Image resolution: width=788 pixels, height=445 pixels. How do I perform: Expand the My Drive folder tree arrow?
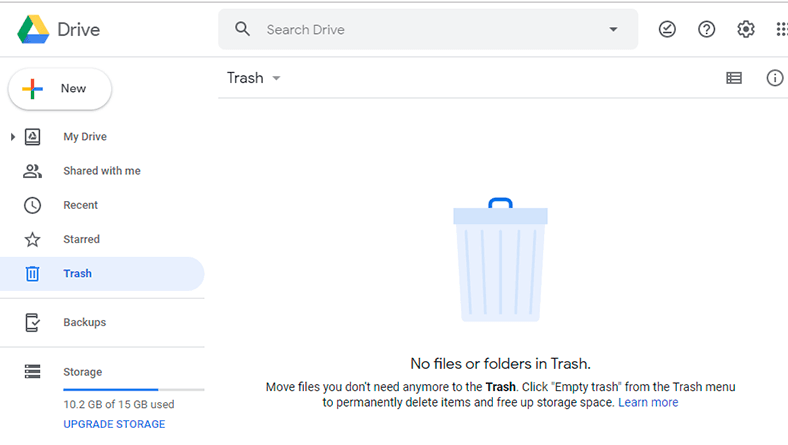point(13,137)
